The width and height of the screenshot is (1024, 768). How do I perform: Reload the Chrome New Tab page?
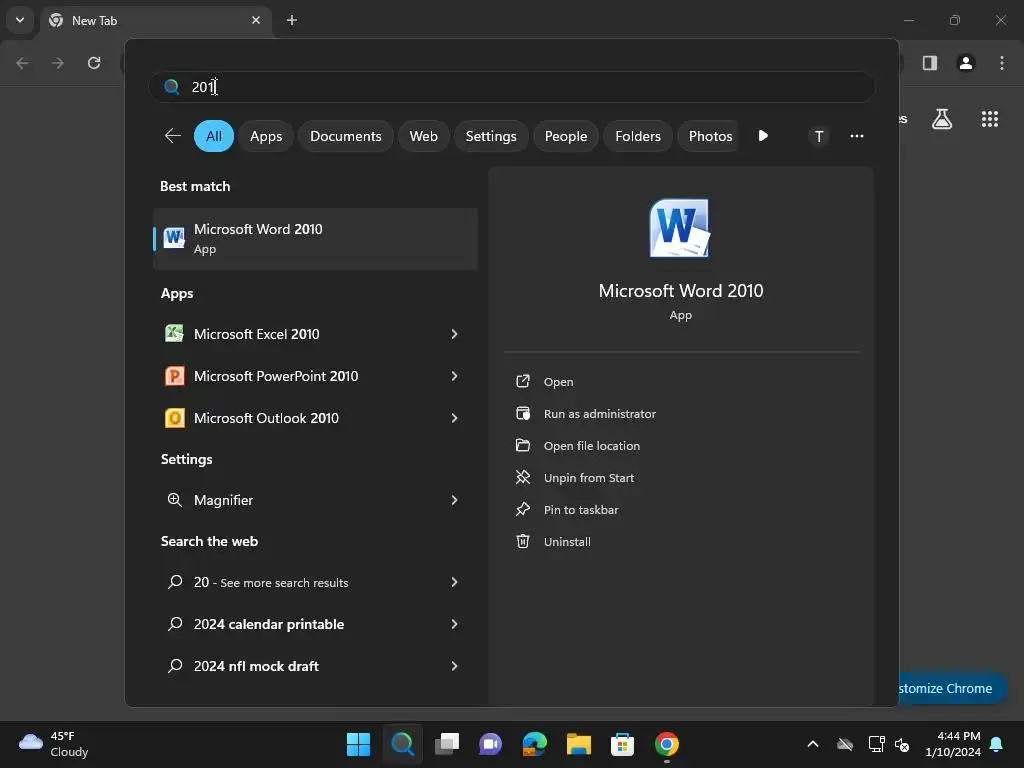pyautogui.click(x=94, y=63)
